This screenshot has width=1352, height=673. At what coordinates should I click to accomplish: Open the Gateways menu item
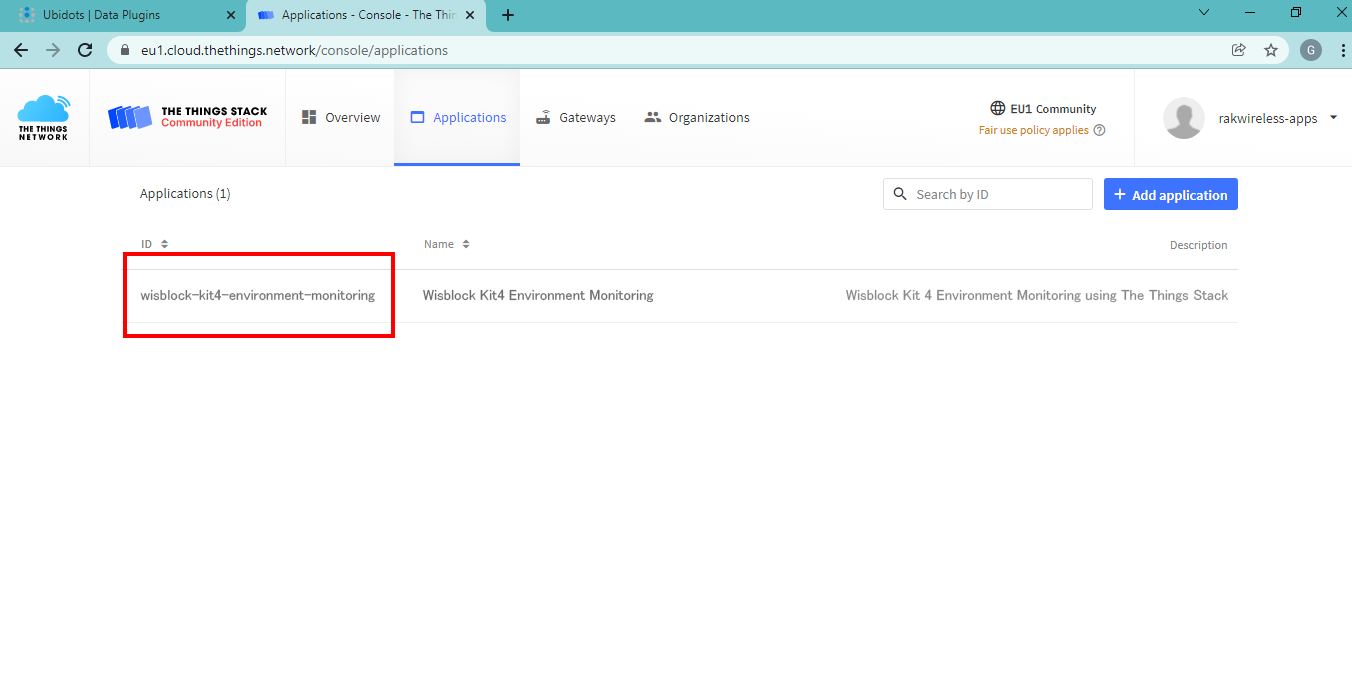(576, 117)
